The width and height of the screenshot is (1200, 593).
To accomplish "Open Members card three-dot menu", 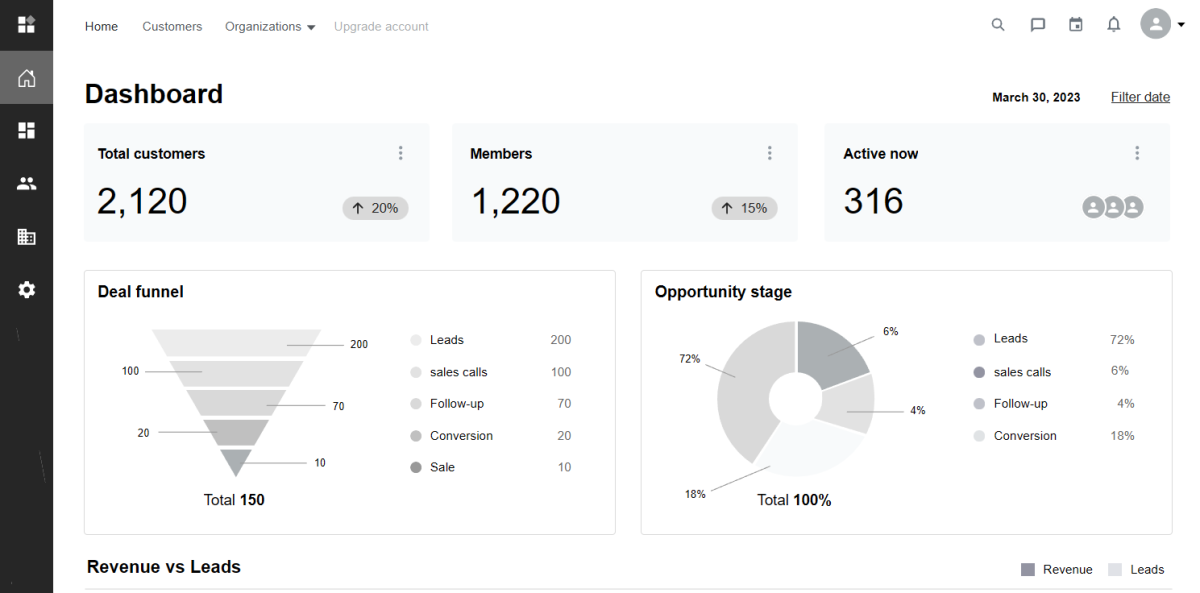I will click(x=770, y=153).
